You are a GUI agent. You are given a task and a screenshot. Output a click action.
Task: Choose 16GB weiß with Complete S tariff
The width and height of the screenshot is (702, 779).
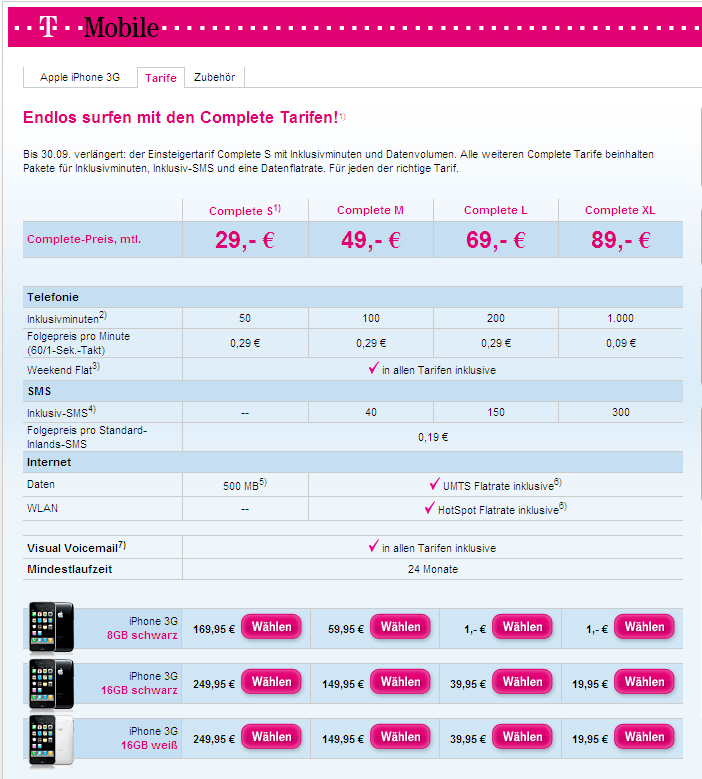271,737
